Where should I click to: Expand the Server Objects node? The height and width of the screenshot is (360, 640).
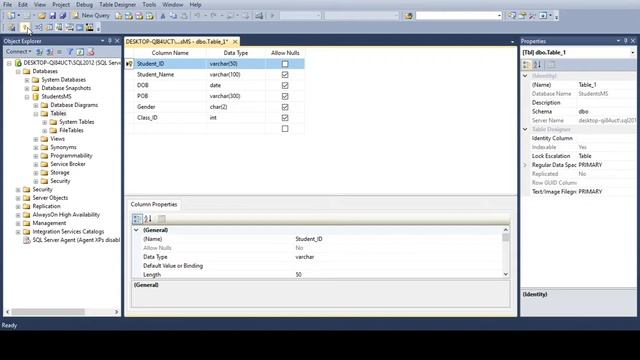click(x=18, y=198)
